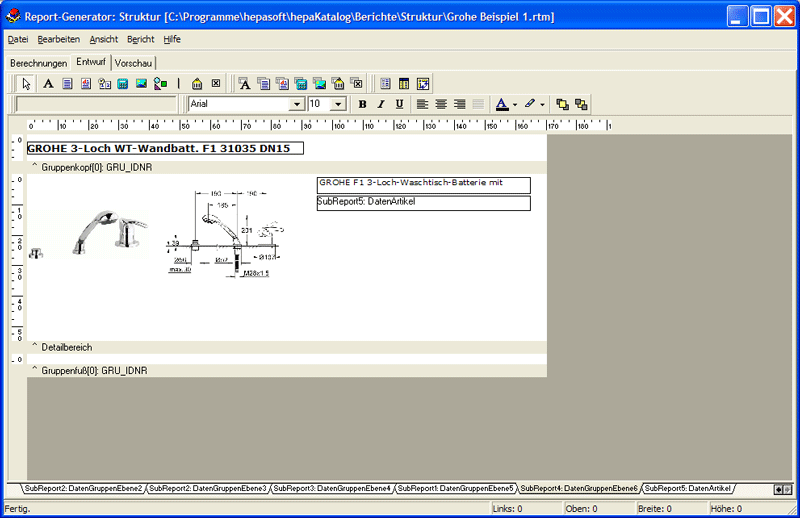Pick the DBCheckBox data component tool
800x518 pixels.
357,84
